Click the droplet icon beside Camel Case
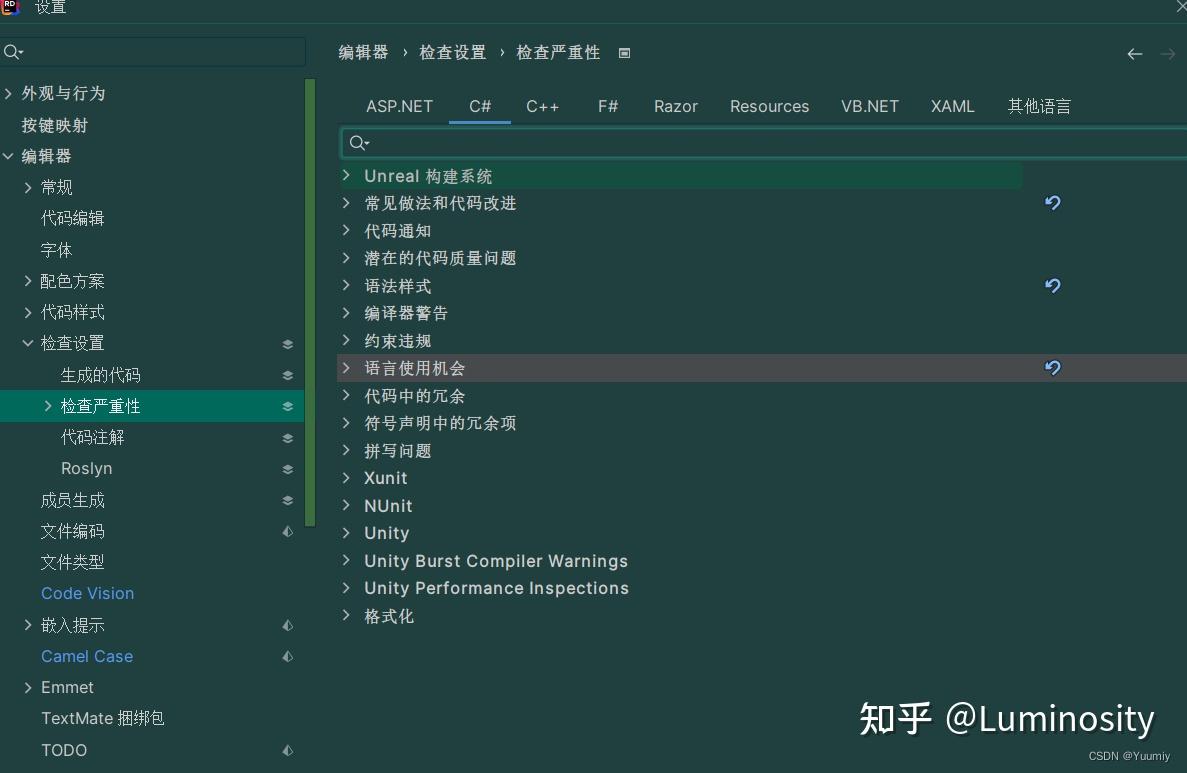The height and width of the screenshot is (773, 1187). pyautogui.click(x=287, y=657)
